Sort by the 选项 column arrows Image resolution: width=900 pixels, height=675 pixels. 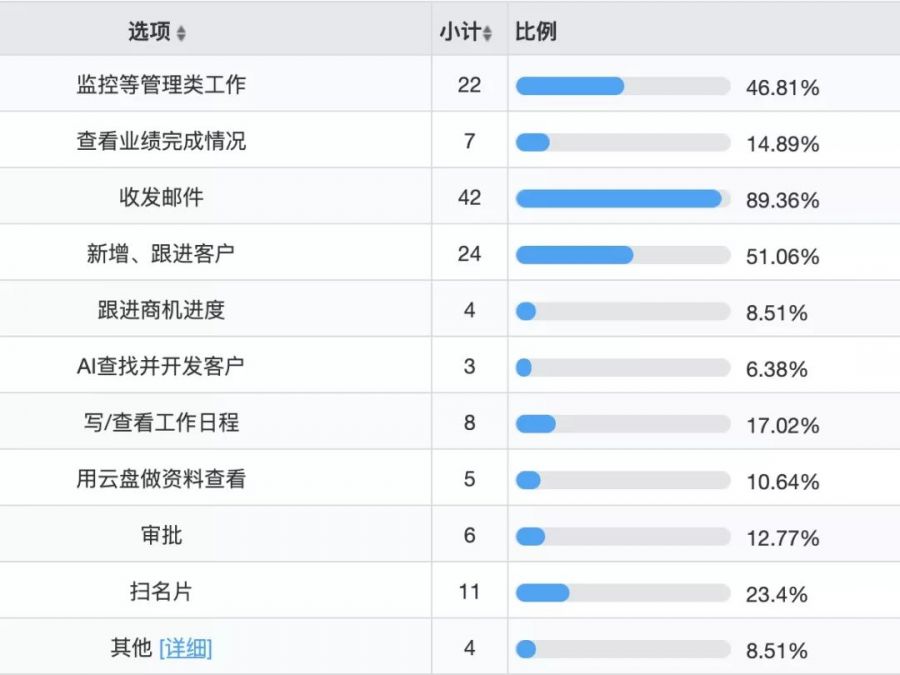(x=181, y=33)
